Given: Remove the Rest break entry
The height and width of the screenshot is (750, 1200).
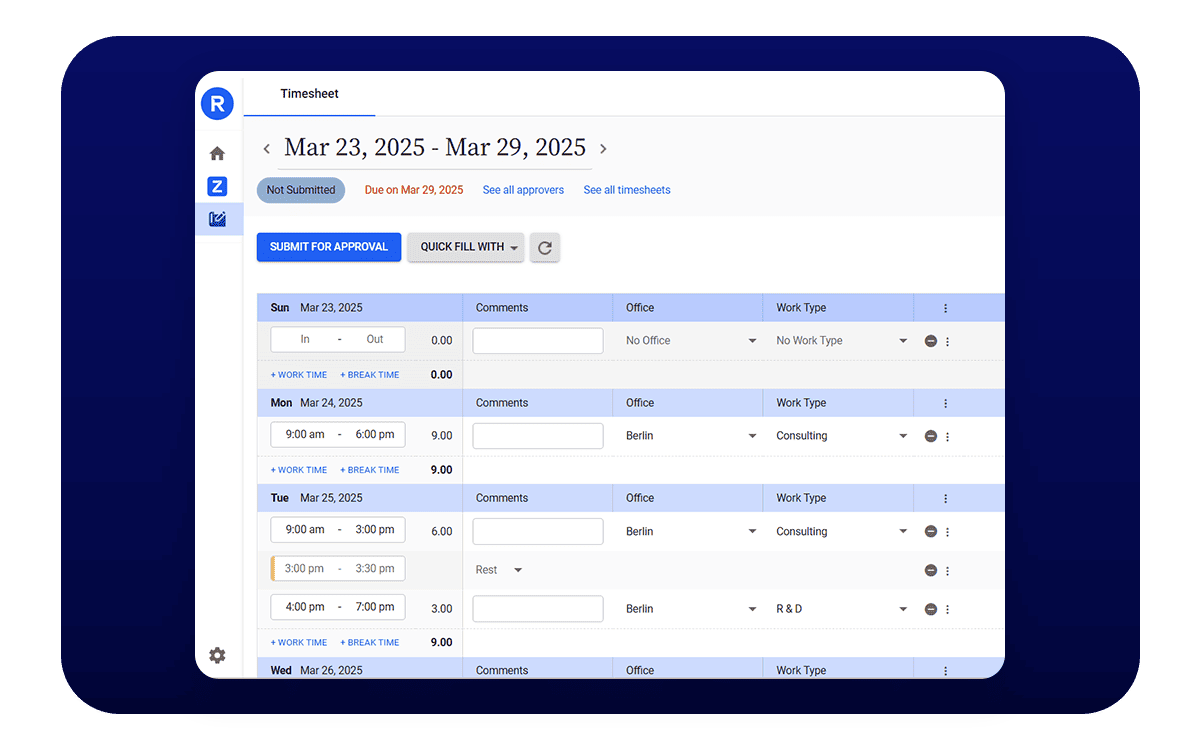Looking at the screenshot, I should click(931, 570).
